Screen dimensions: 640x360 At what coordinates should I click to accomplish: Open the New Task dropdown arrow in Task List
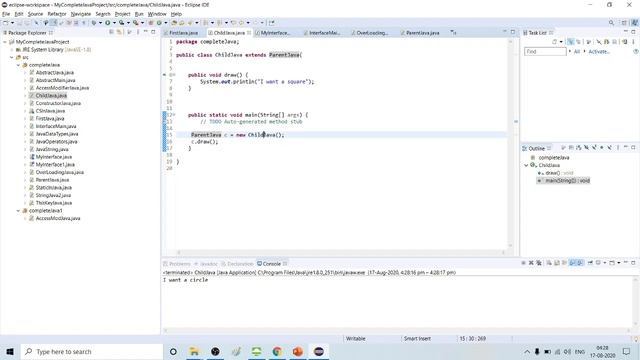tap(561, 42)
